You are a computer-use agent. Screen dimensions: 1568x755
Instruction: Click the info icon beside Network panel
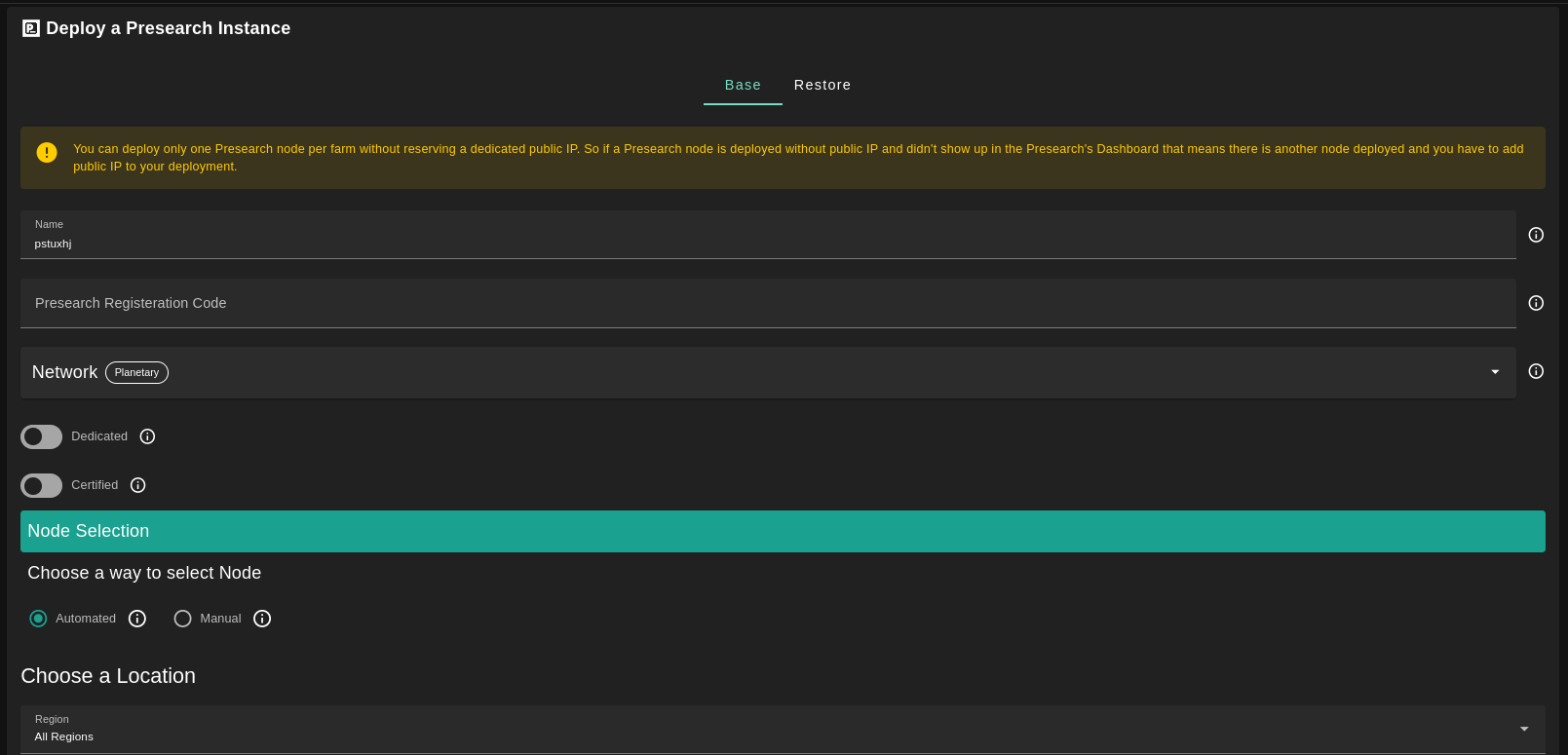coord(1536,371)
